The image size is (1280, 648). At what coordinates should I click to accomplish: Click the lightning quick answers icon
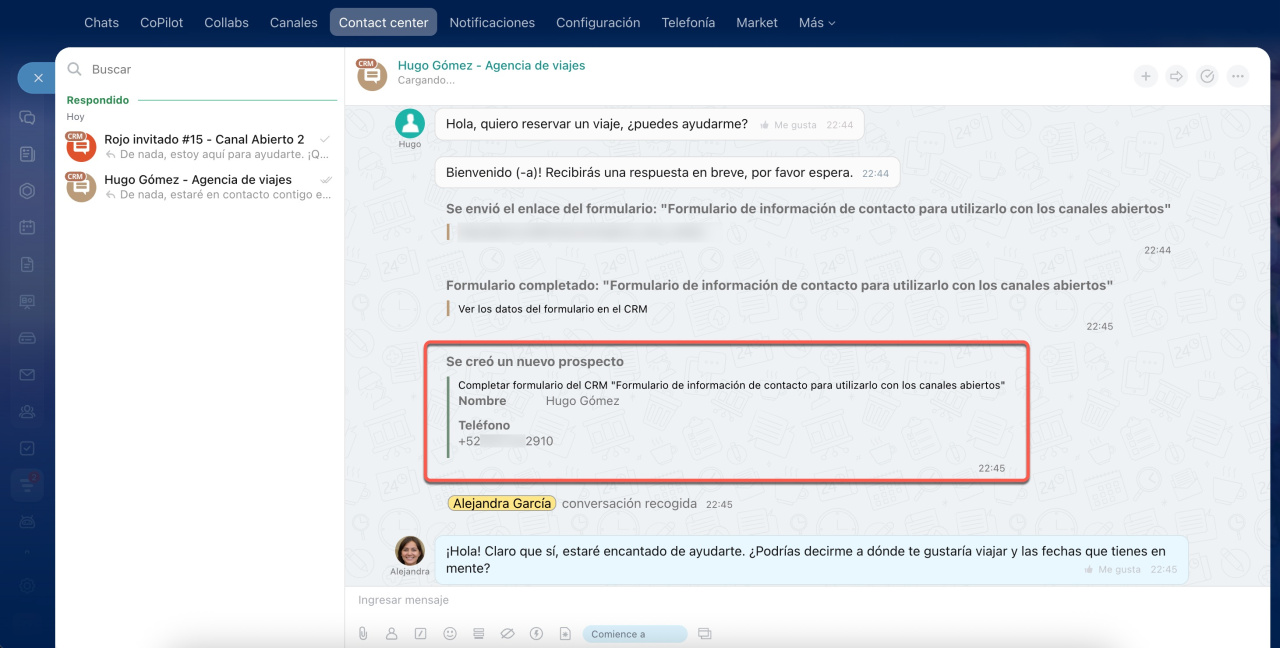[x=536, y=633]
